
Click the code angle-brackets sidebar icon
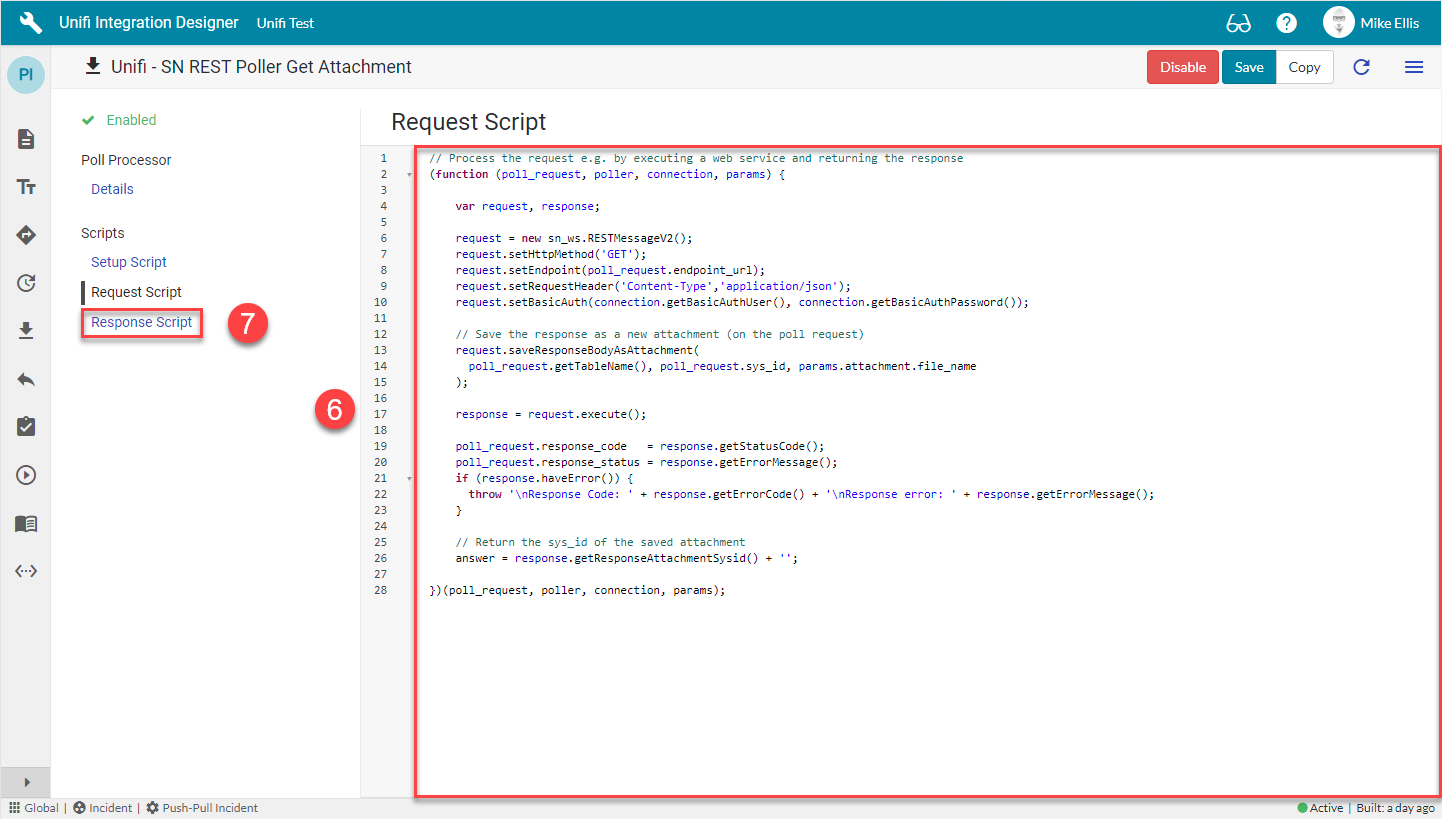pyautogui.click(x=25, y=570)
